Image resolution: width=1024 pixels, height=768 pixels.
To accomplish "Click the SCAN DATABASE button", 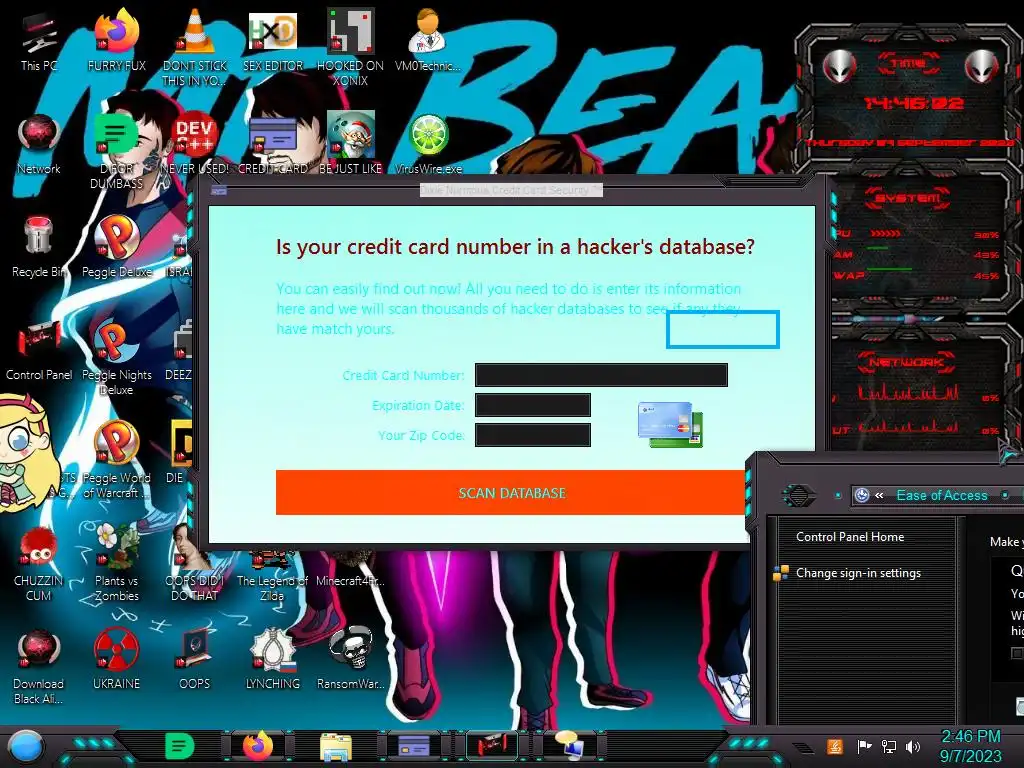I will point(511,492).
